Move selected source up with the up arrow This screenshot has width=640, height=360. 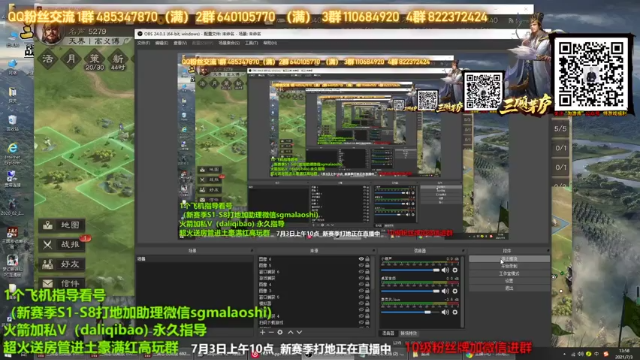pos(290,332)
